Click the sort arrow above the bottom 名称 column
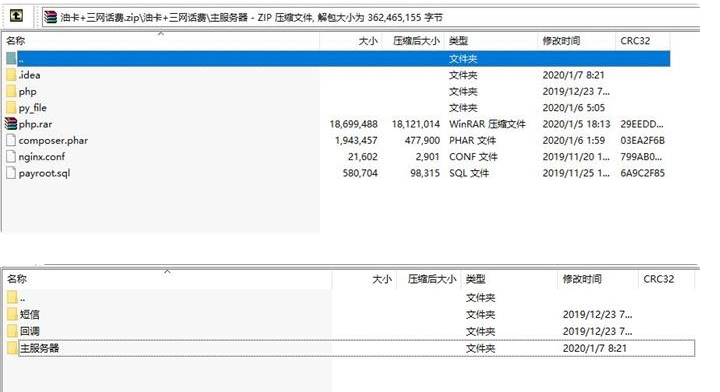This screenshot has width=720, height=392. tap(167, 271)
